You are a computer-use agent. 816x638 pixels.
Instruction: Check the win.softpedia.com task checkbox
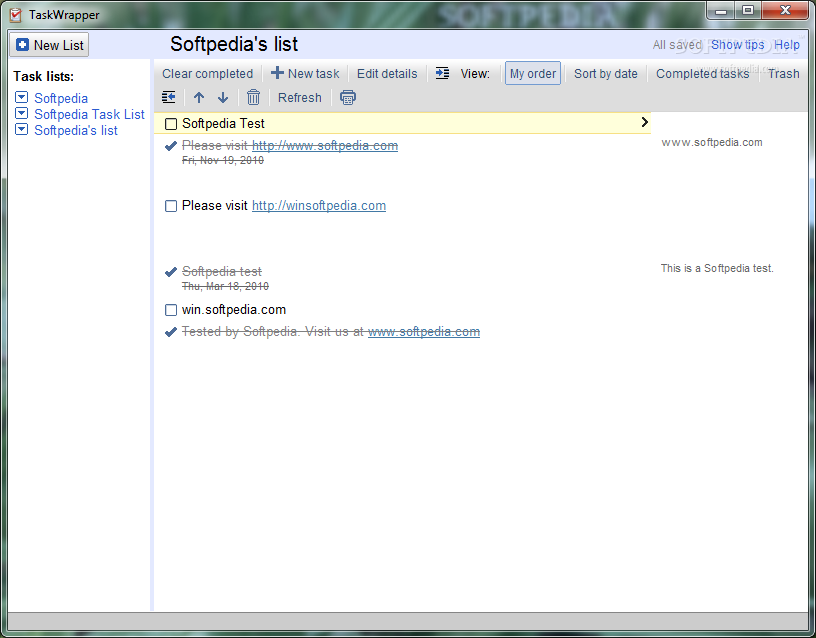171,310
